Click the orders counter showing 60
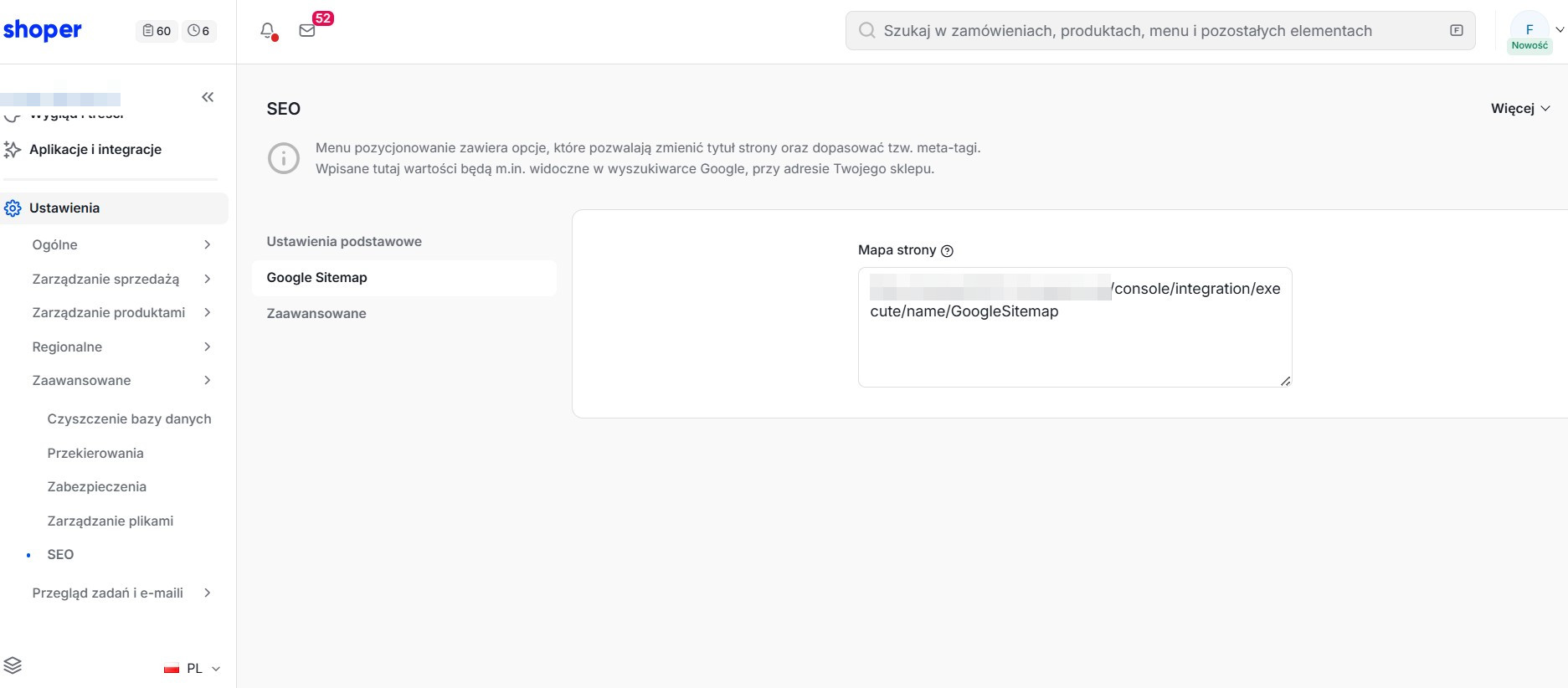Screen dimensions: 1568x688 [157, 31]
